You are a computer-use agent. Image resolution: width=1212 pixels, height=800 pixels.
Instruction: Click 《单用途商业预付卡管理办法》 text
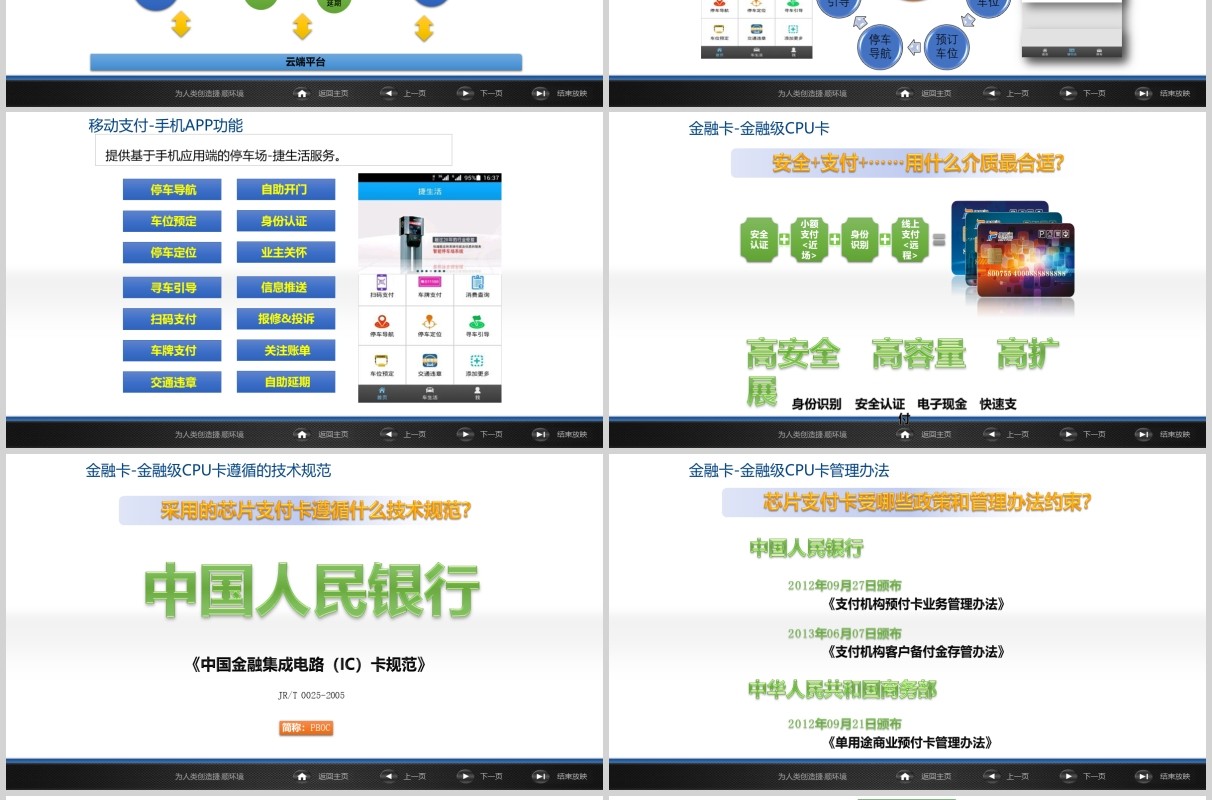pyautogui.click(x=910, y=742)
